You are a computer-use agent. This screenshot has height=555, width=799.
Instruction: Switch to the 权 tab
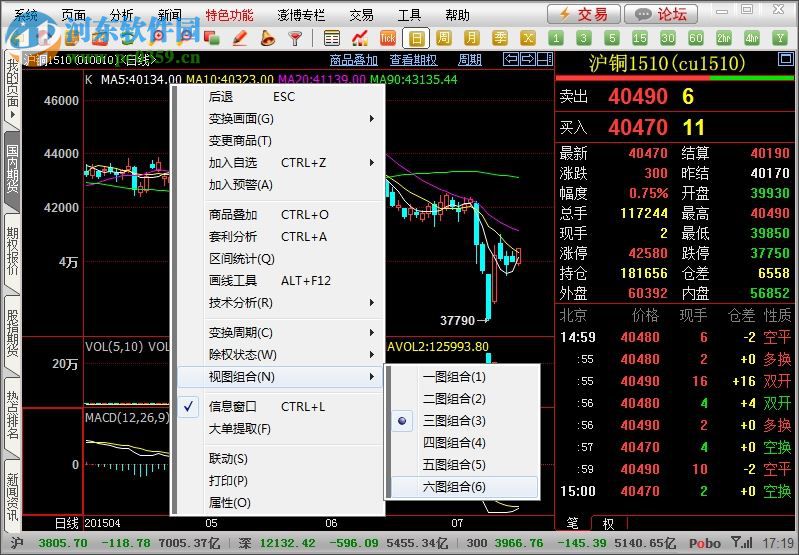pyautogui.click(x=608, y=523)
